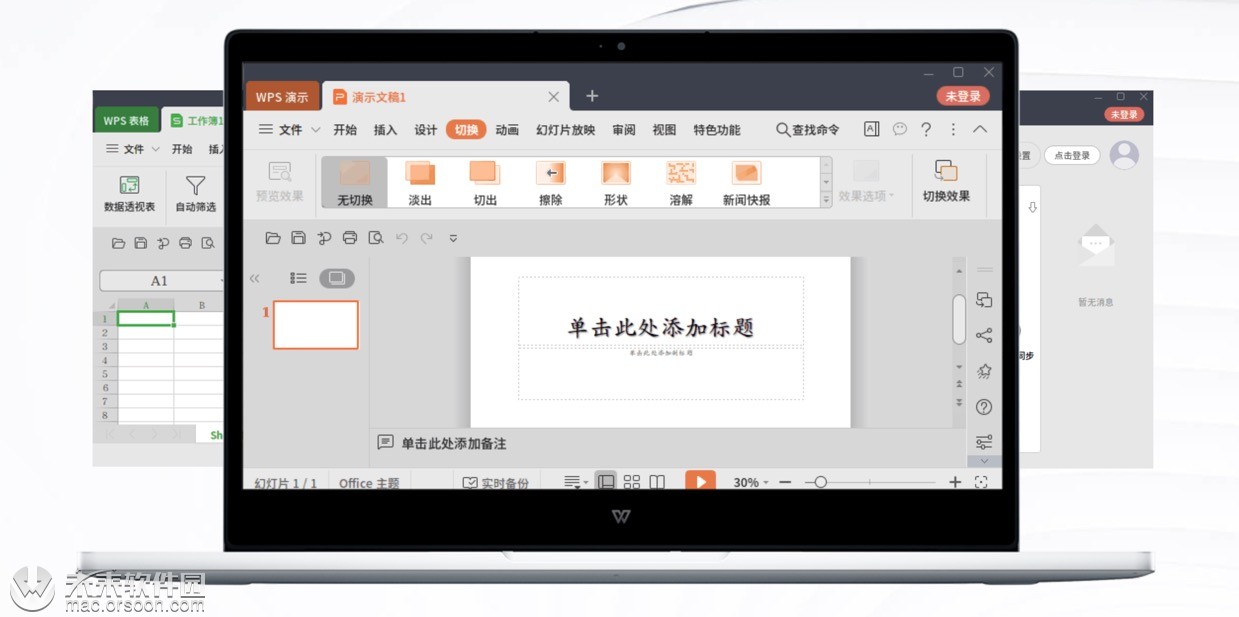This screenshot has height=617, width=1239.
Task: Close the 演示文稿1 document tab
Action: tap(554, 97)
